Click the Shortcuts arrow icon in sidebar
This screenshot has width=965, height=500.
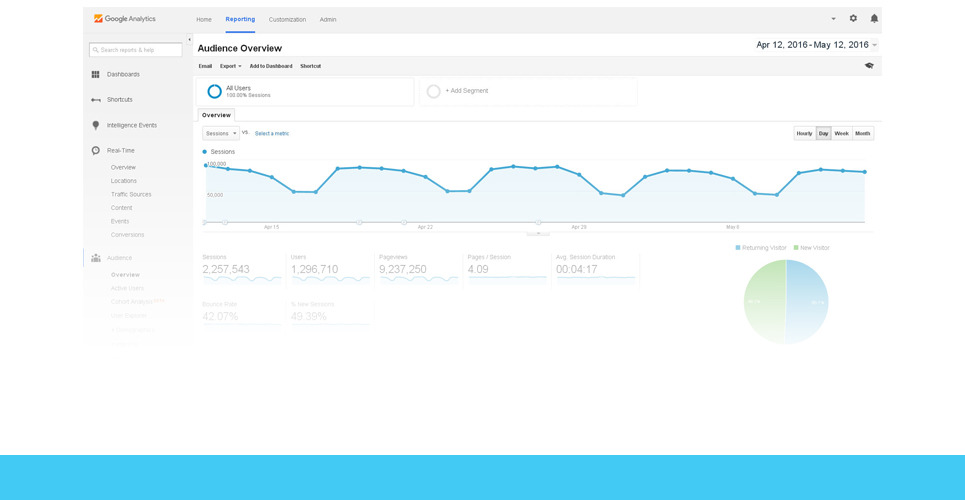[x=96, y=100]
